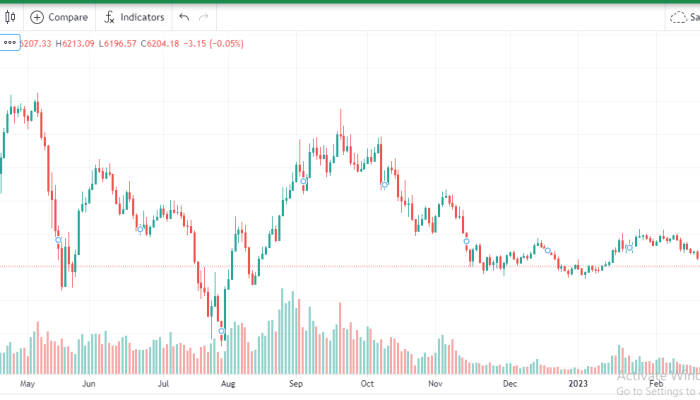Undo the last chart action
Screen dimensions: 700x400
pyautogui.click(x=184, y=17)
